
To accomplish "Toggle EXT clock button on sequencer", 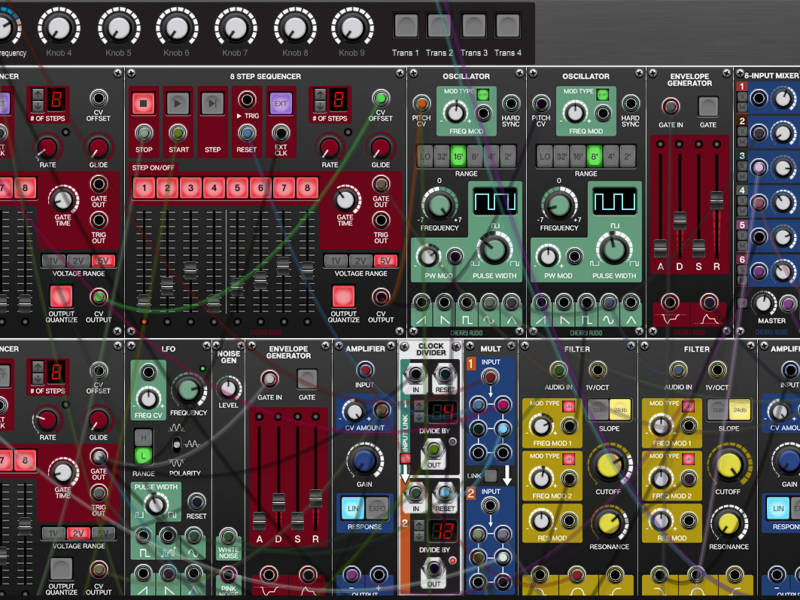I will pyautogui.click(x=280, y=103).
